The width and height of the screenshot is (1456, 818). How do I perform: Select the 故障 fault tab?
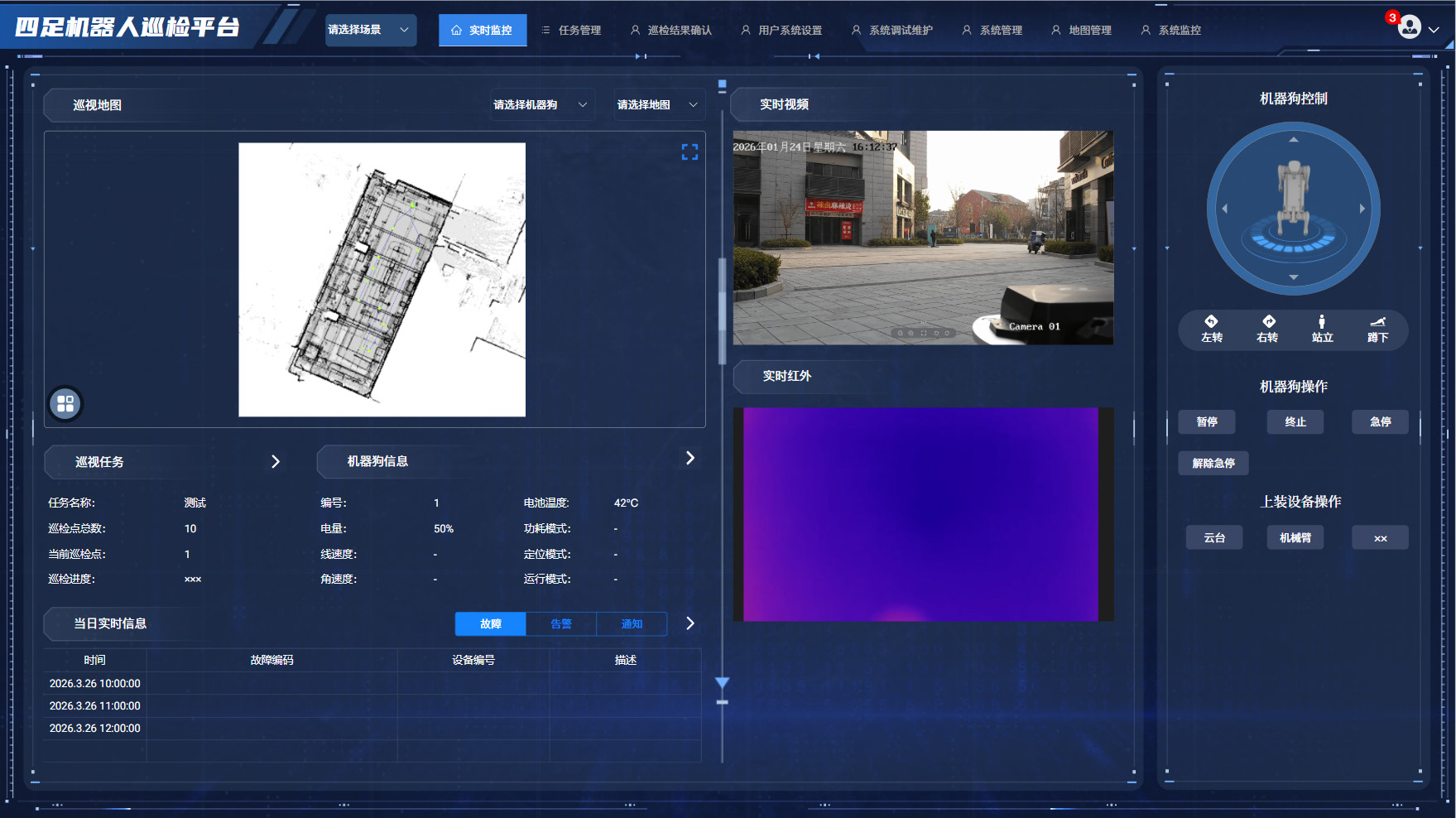click(x=491, y=624)
